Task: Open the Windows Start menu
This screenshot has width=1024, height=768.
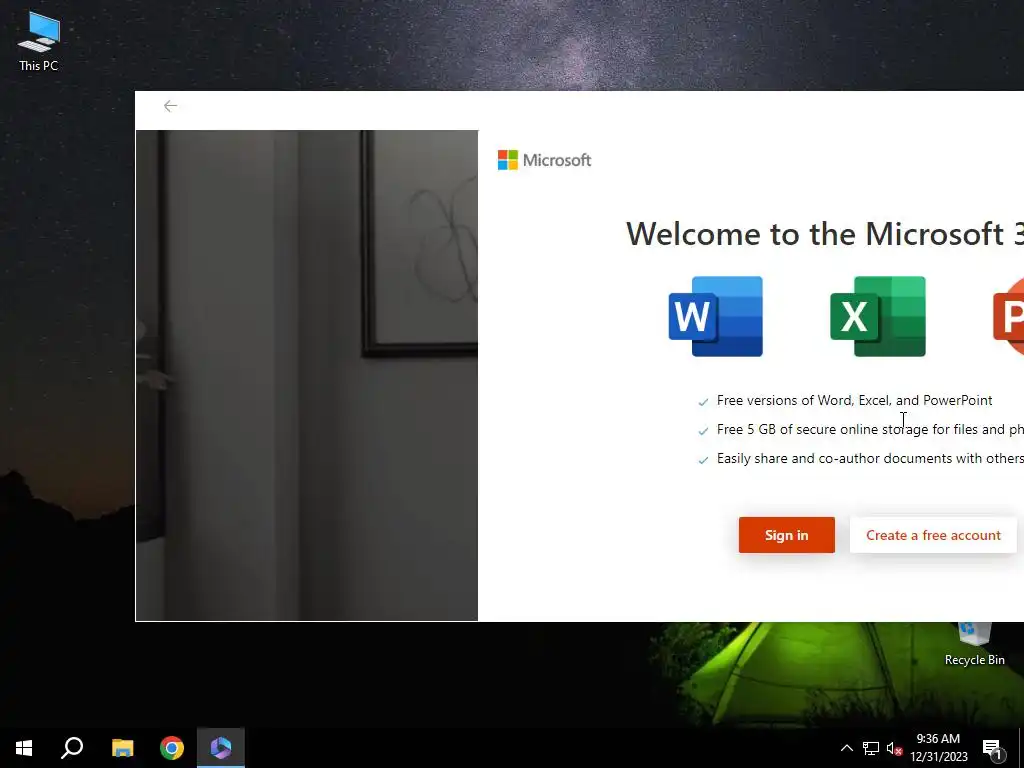Action: pos(24,748)
